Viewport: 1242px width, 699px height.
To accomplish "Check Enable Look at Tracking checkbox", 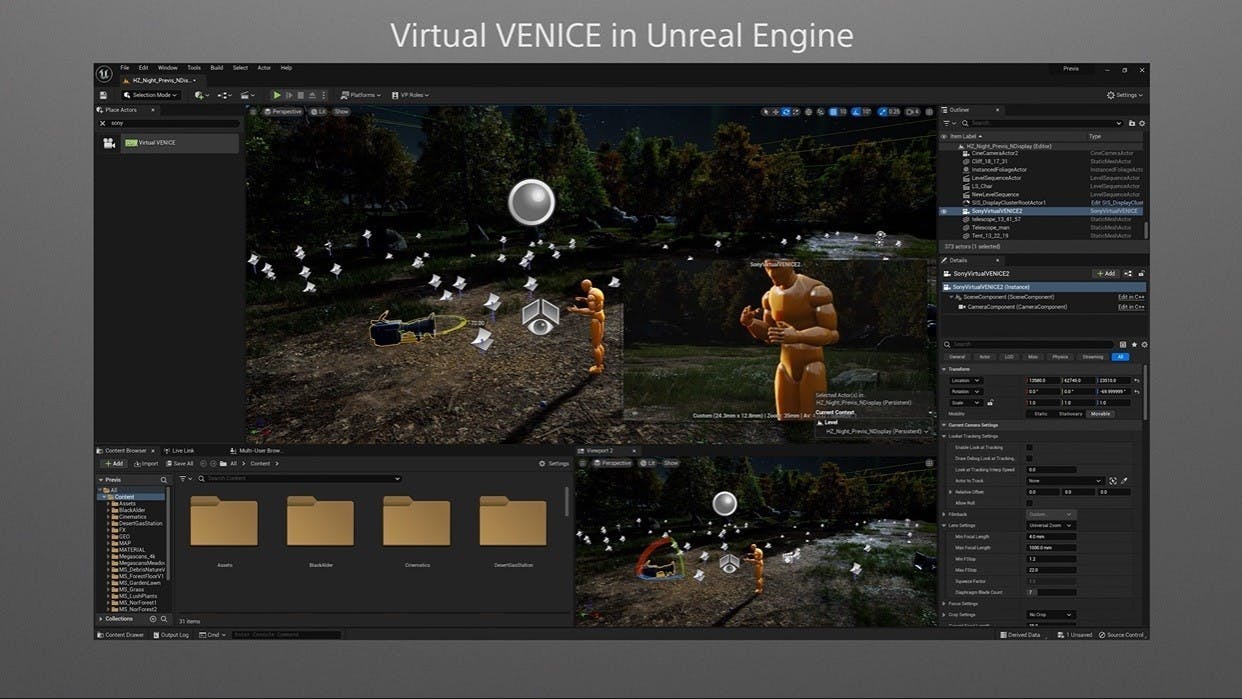I will 1029,447.
